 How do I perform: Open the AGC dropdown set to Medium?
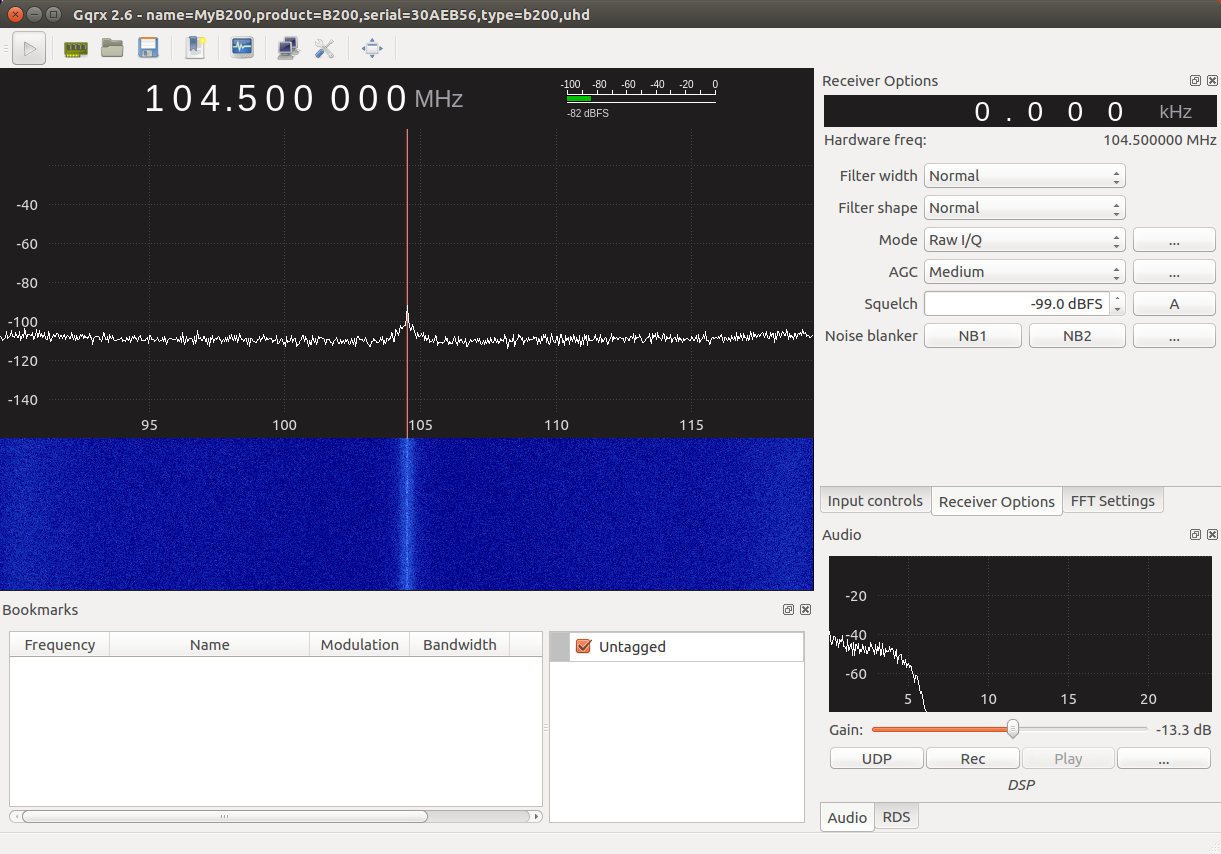1025,272
